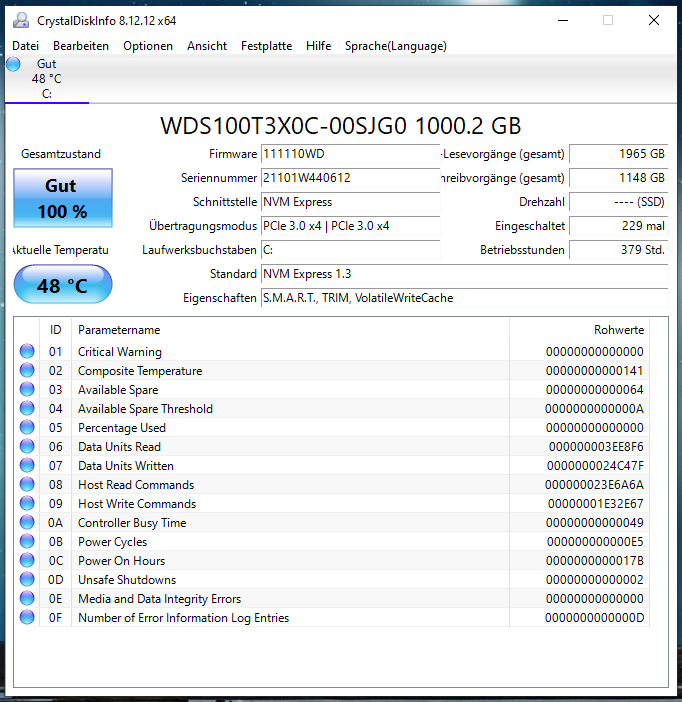Select the Power Cycles parameter name
This screenshot has height=702, width=682.
(x=112, y=542)
